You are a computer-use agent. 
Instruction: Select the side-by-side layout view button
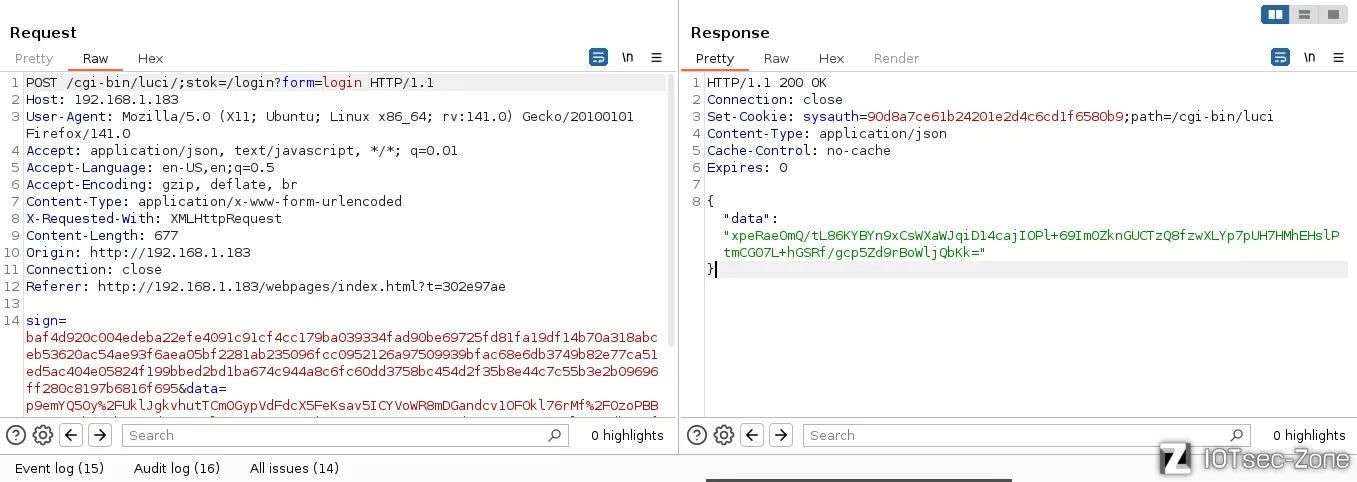pos(1275,14)
